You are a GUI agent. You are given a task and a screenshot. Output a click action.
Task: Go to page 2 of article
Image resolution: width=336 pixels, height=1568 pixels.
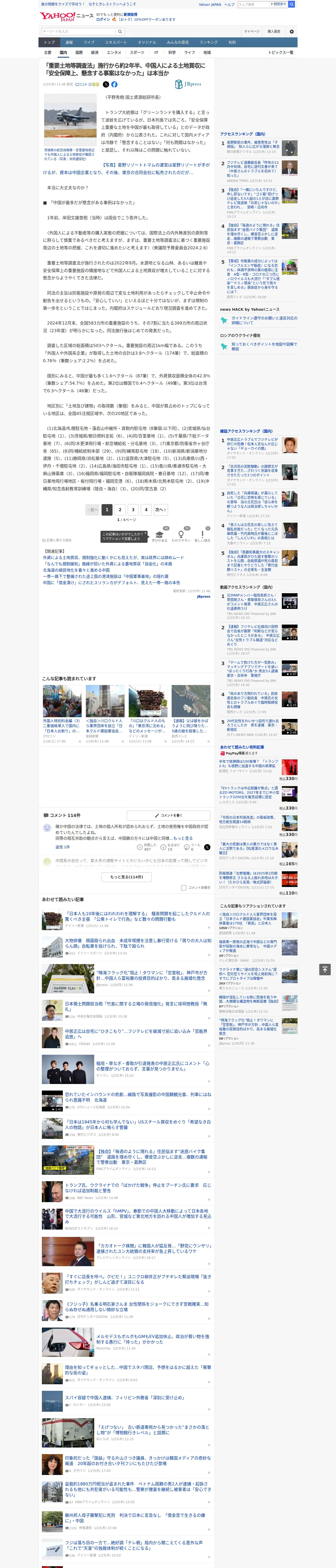point(120,510)
